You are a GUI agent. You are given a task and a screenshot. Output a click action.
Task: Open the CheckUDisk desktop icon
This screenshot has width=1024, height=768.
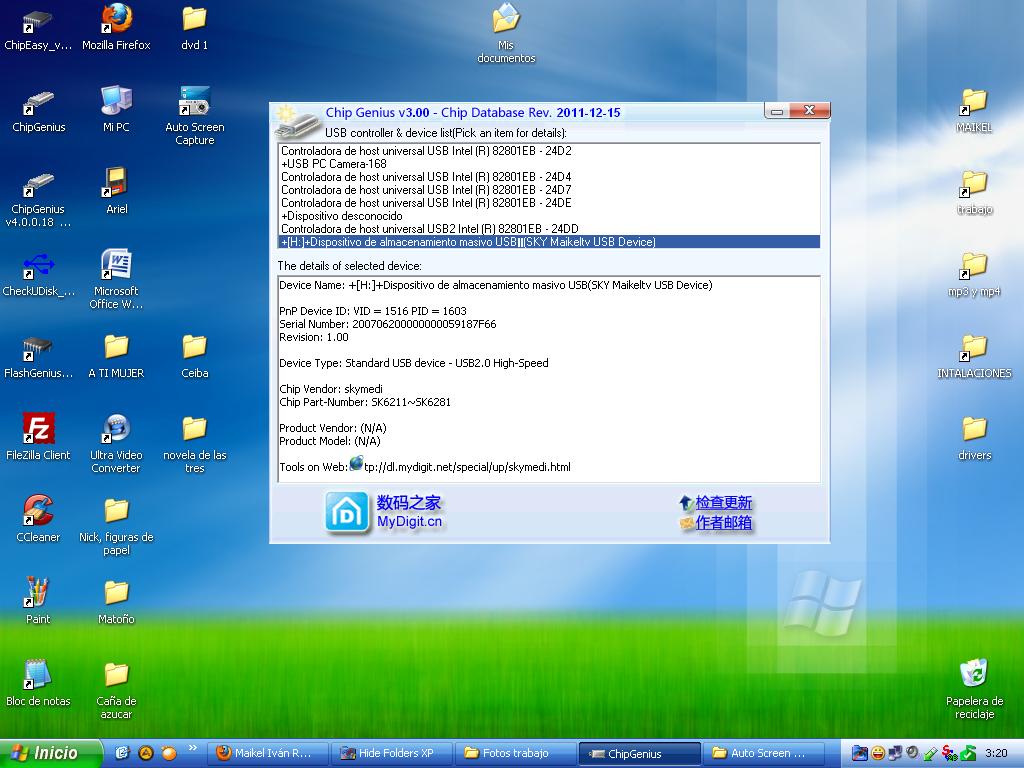point(37,268)
